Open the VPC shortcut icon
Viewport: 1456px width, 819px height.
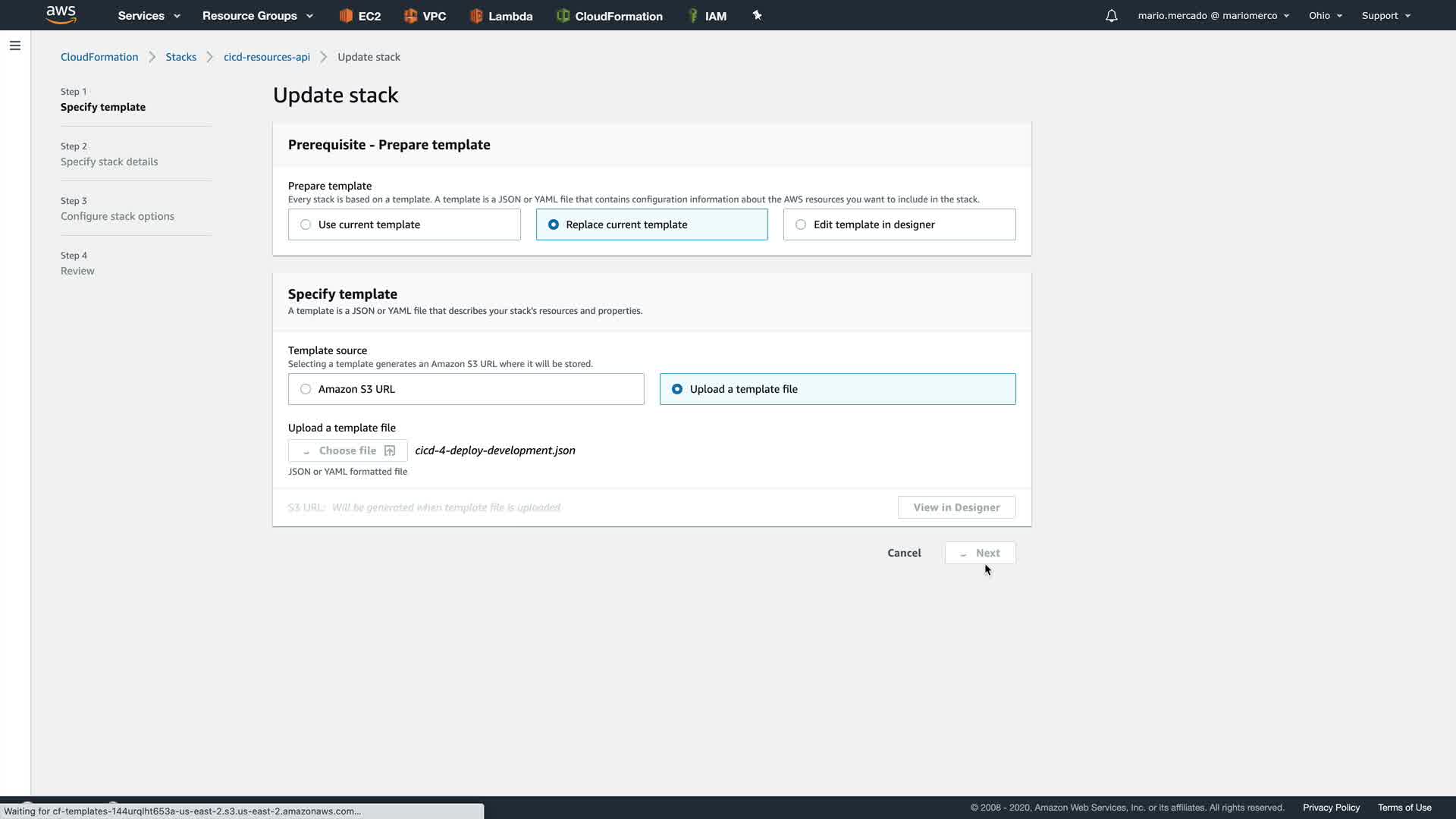[x=411, y=16]
